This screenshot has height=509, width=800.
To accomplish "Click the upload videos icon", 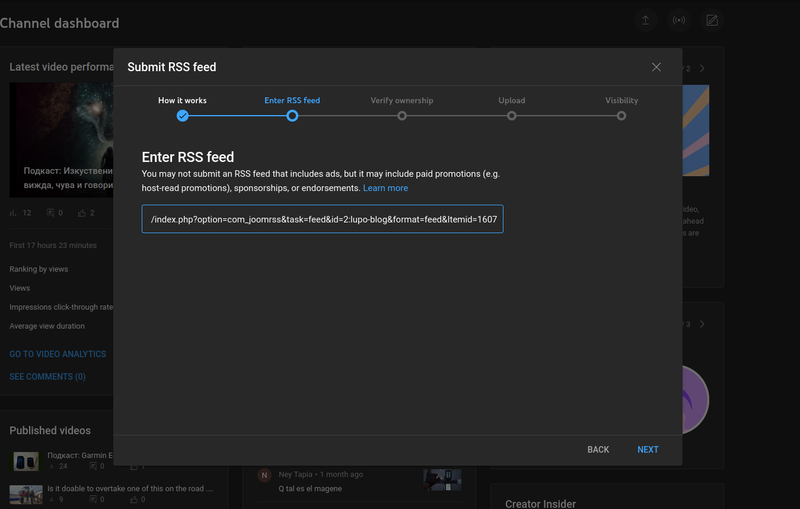I will point(646,20).
